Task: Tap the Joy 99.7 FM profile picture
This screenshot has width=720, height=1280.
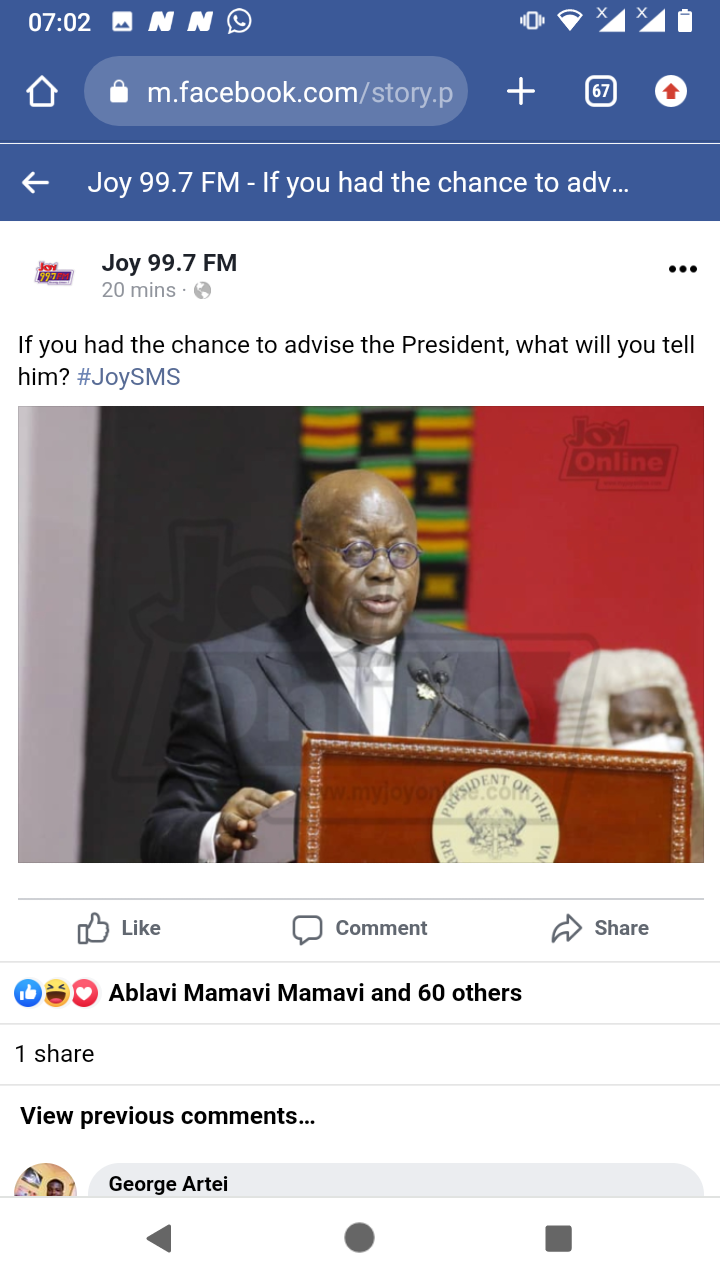Action: point(54,273)
